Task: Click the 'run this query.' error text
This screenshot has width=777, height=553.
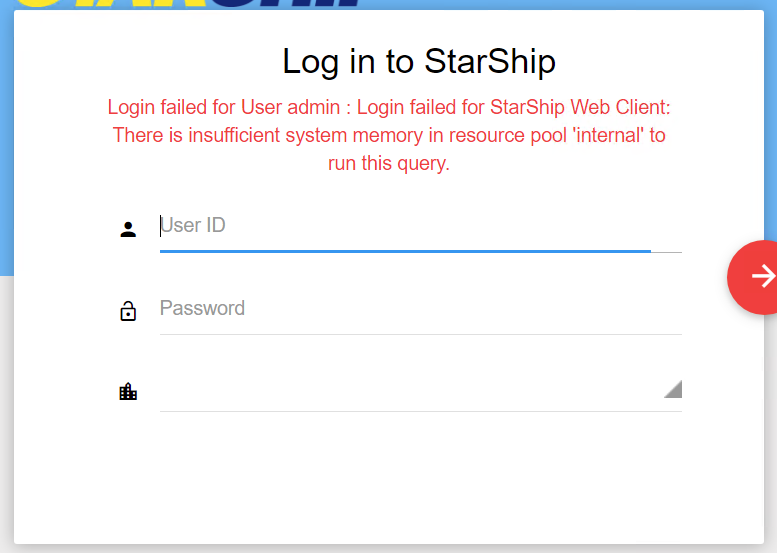Action: pyautogui.click(x=389, y=163)
